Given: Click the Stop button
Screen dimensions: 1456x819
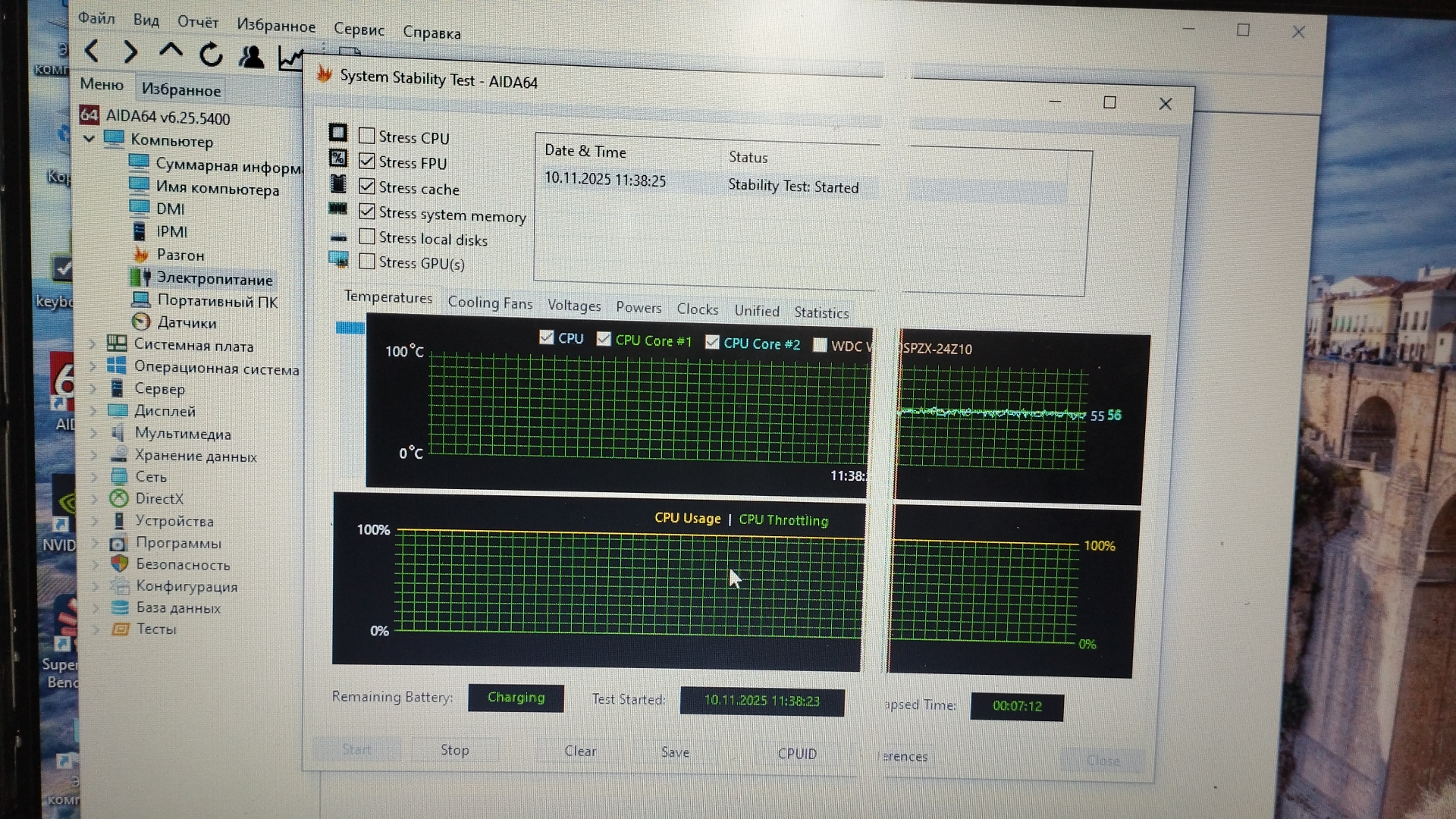Looking at the screenshot, I should pyautogui.click(x=455, y=750).
